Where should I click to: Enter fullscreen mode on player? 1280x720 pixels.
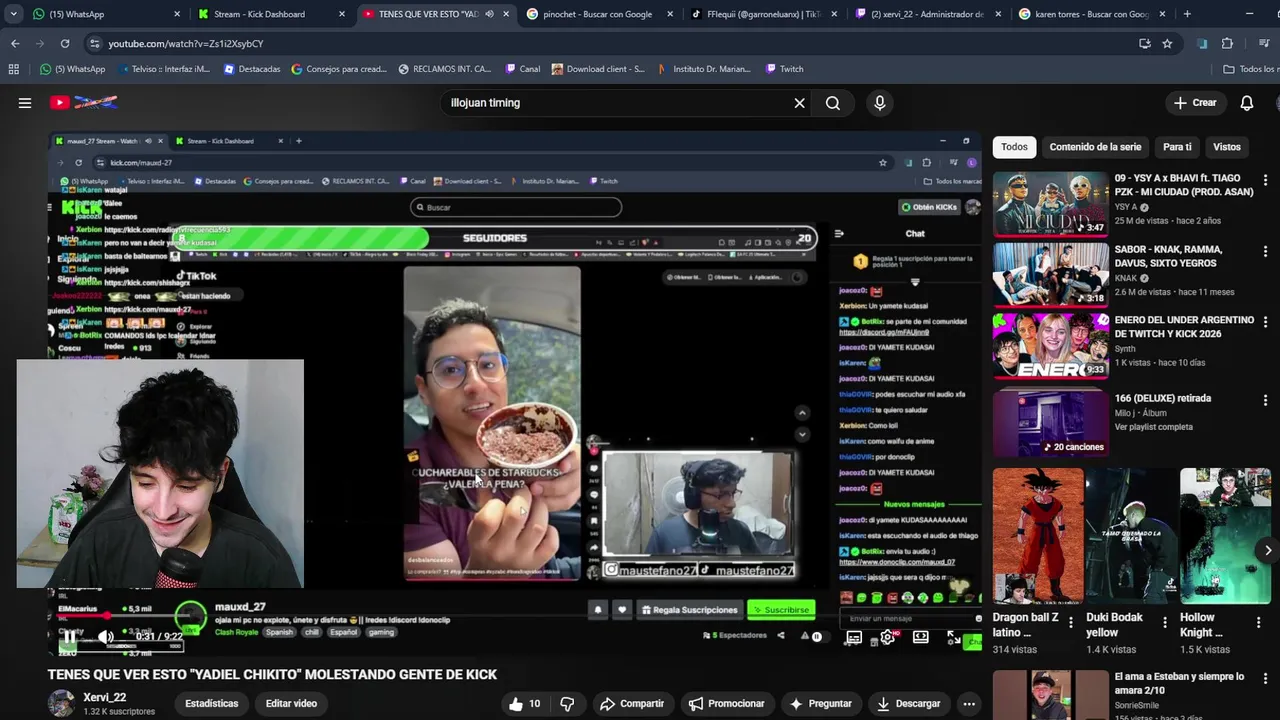pyautogui.click(x=954, y=637)
